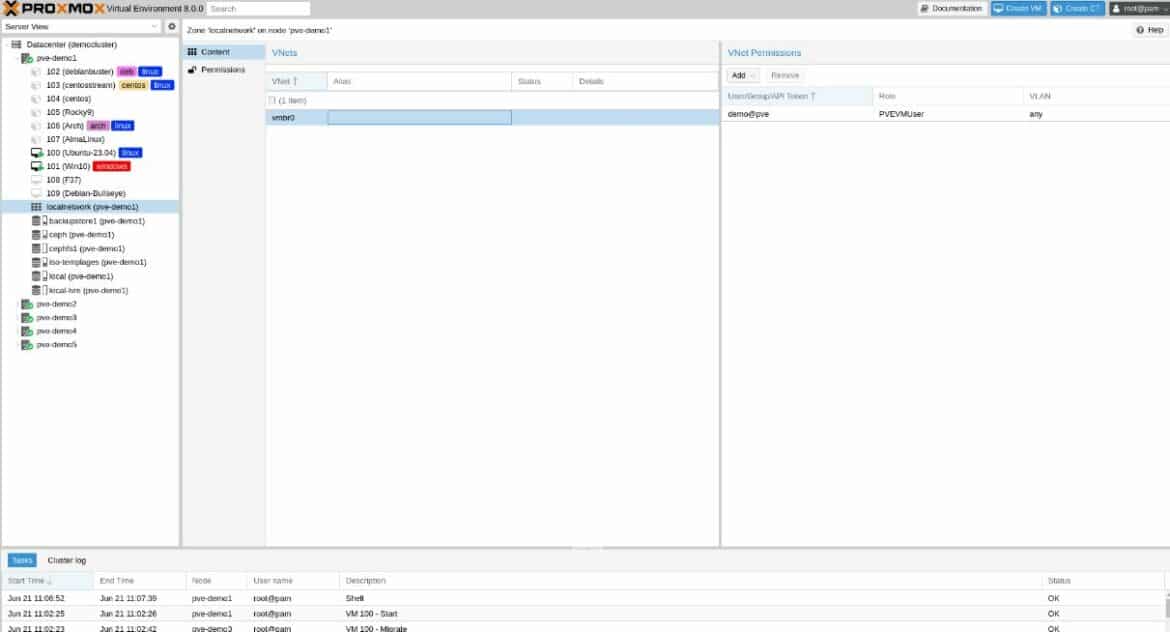Click the 'windows' tag on VM 101

(x=112, y=166)
